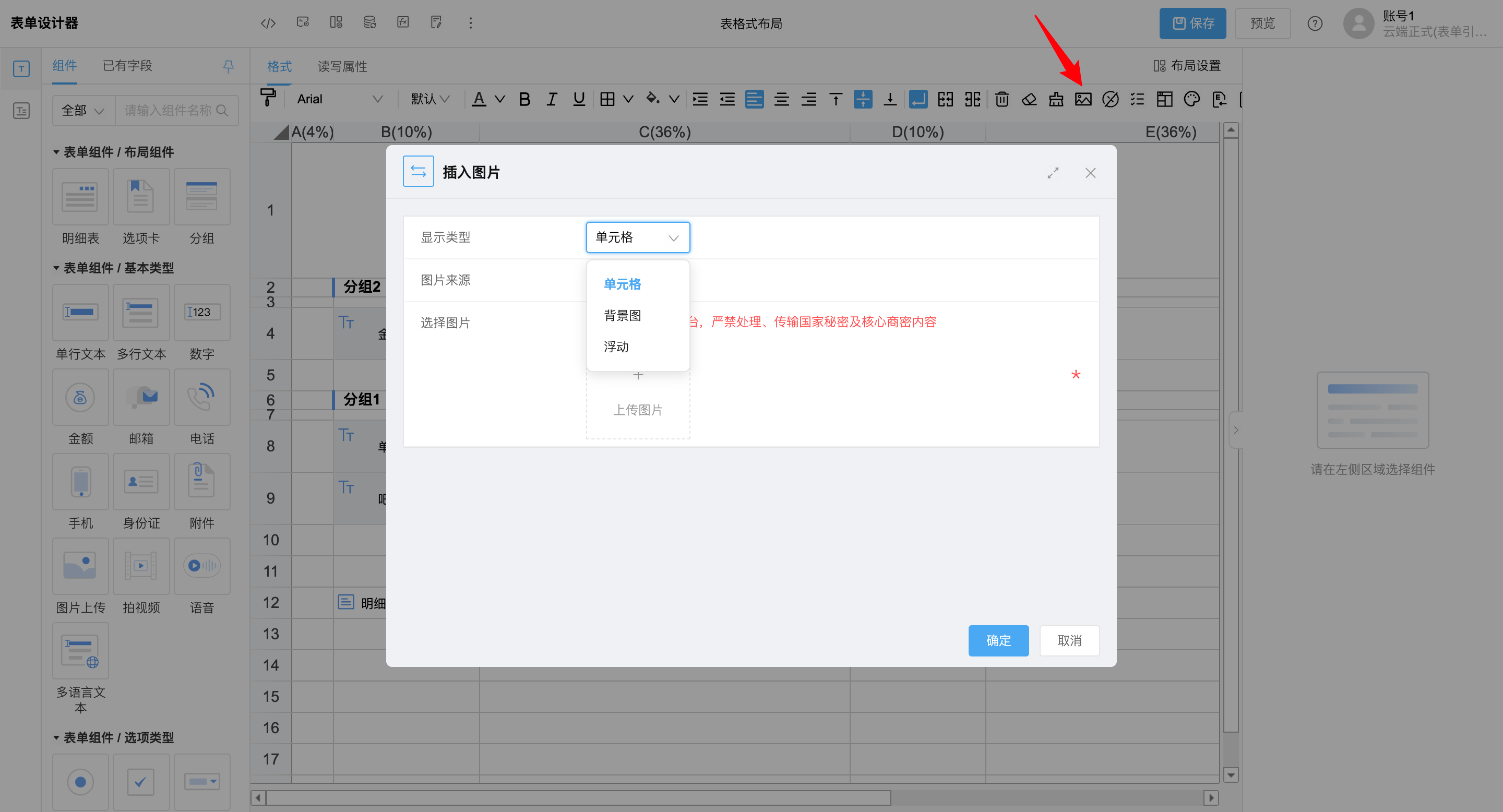Viewport: 1503px width, 812px height.
Task: Click the 确定 button in dialog
Action: point(998,640)
